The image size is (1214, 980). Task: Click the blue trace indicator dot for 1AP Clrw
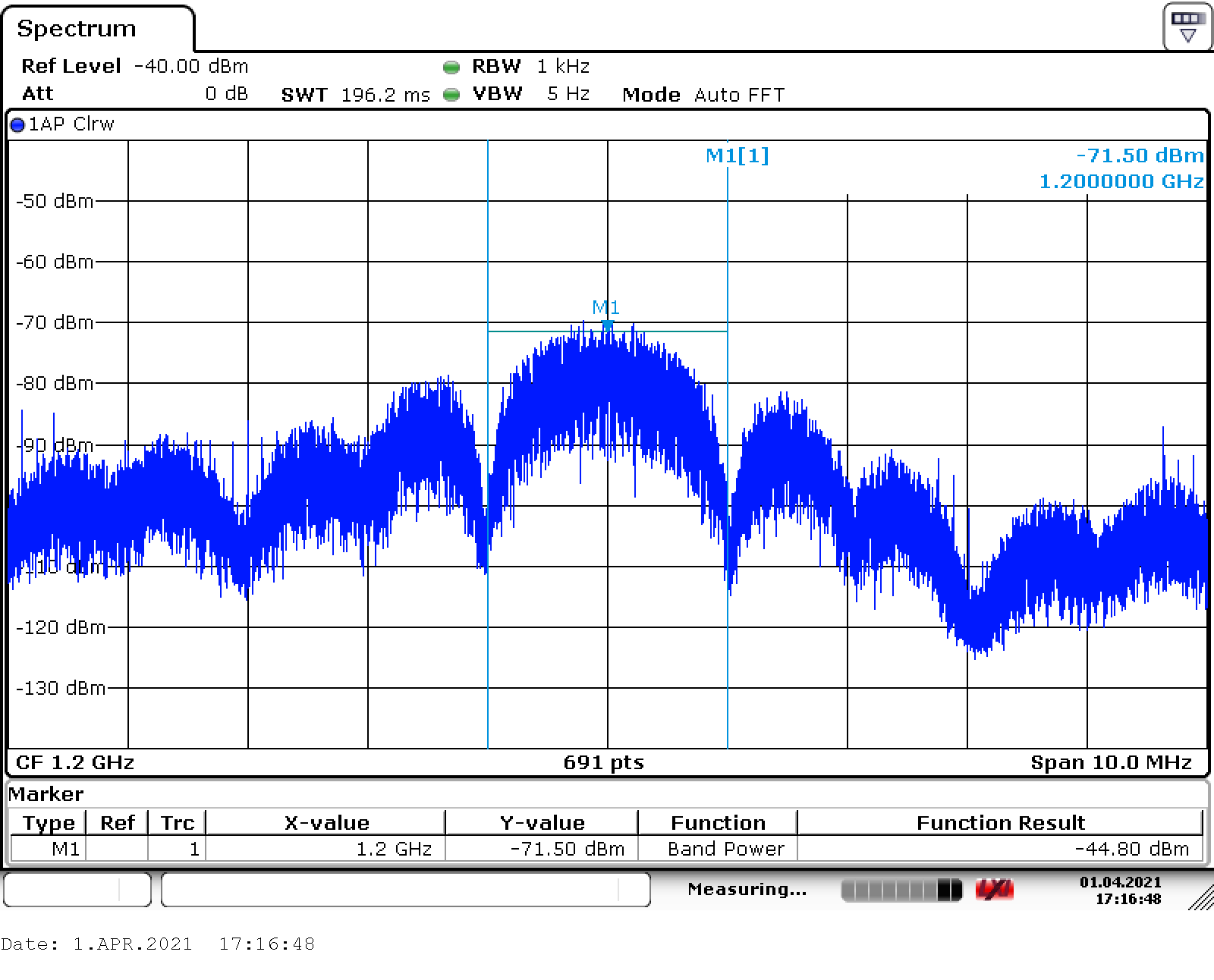(17, 124)
